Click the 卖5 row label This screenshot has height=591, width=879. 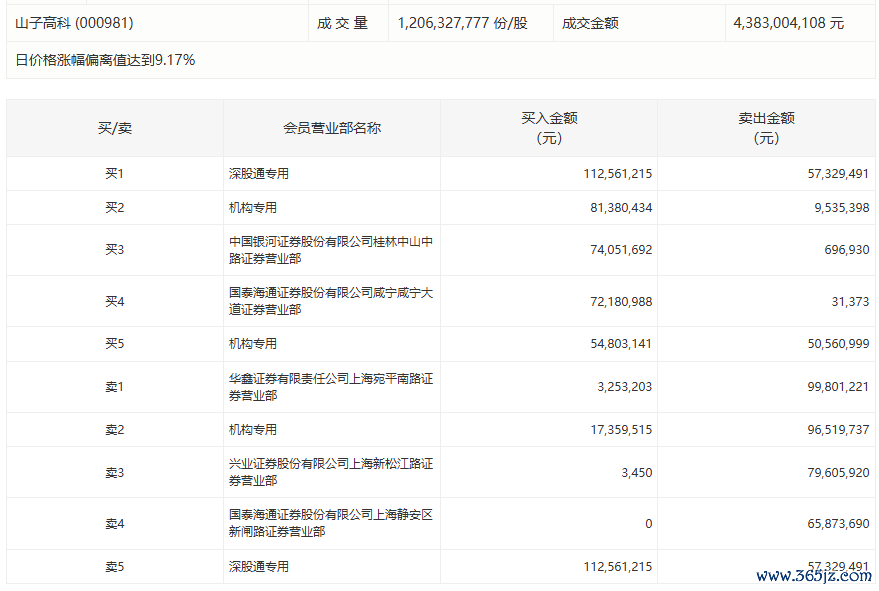tap(114, 566)
